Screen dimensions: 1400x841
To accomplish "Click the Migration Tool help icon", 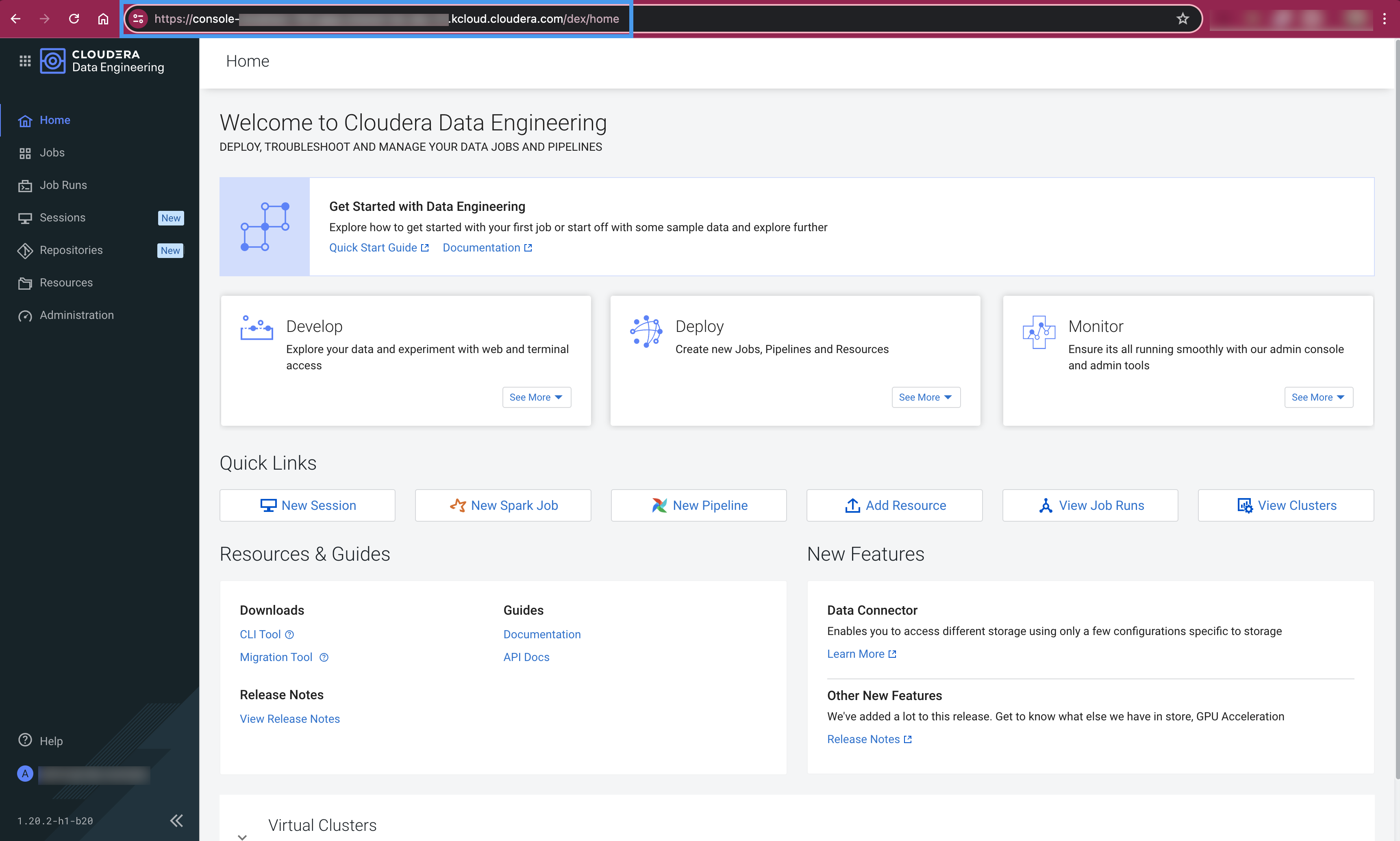I will click(324, 657).
